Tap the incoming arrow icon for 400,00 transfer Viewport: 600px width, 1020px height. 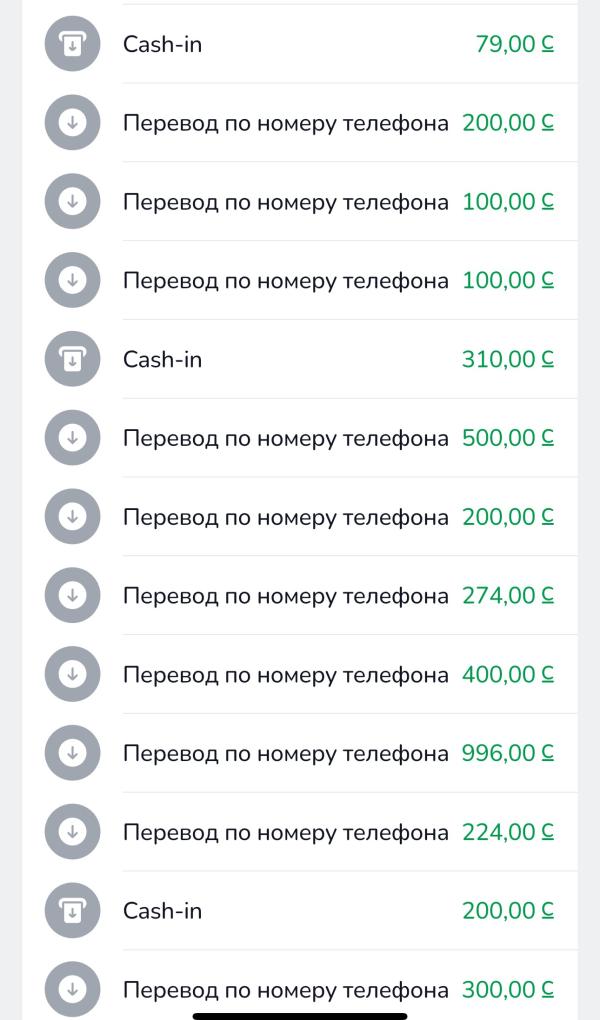pyautogui.click(x=72, y=674)
